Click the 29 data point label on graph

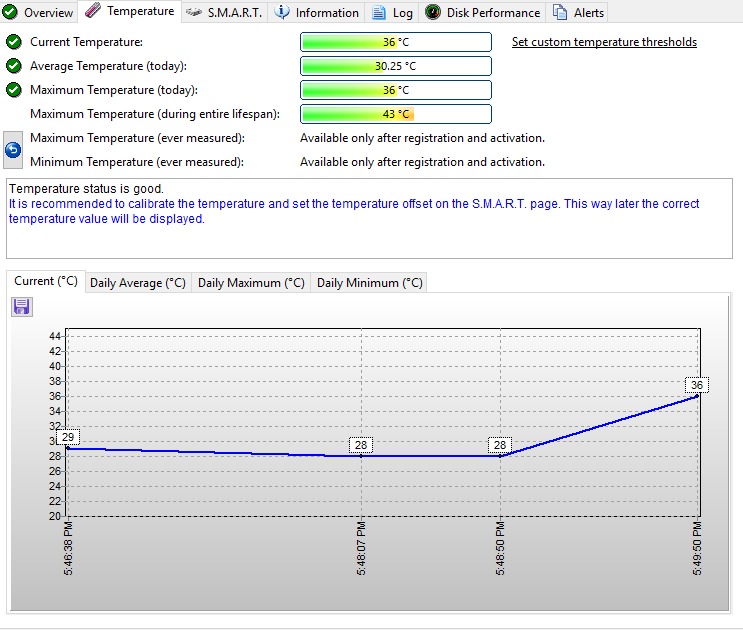(68, 437)
